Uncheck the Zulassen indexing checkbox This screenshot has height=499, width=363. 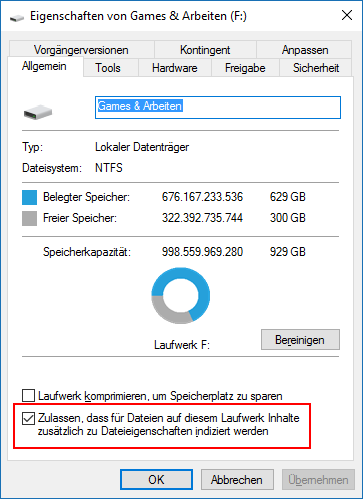click(x=28, y=418)
